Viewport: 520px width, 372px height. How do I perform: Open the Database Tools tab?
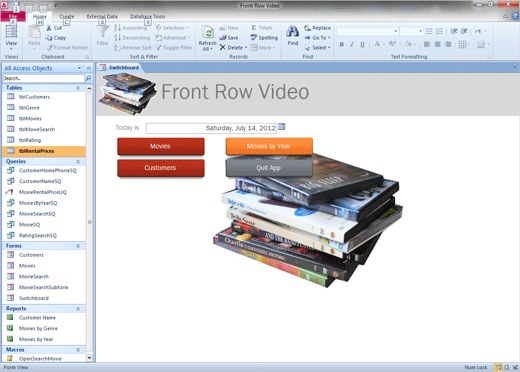tap(147, 16)
